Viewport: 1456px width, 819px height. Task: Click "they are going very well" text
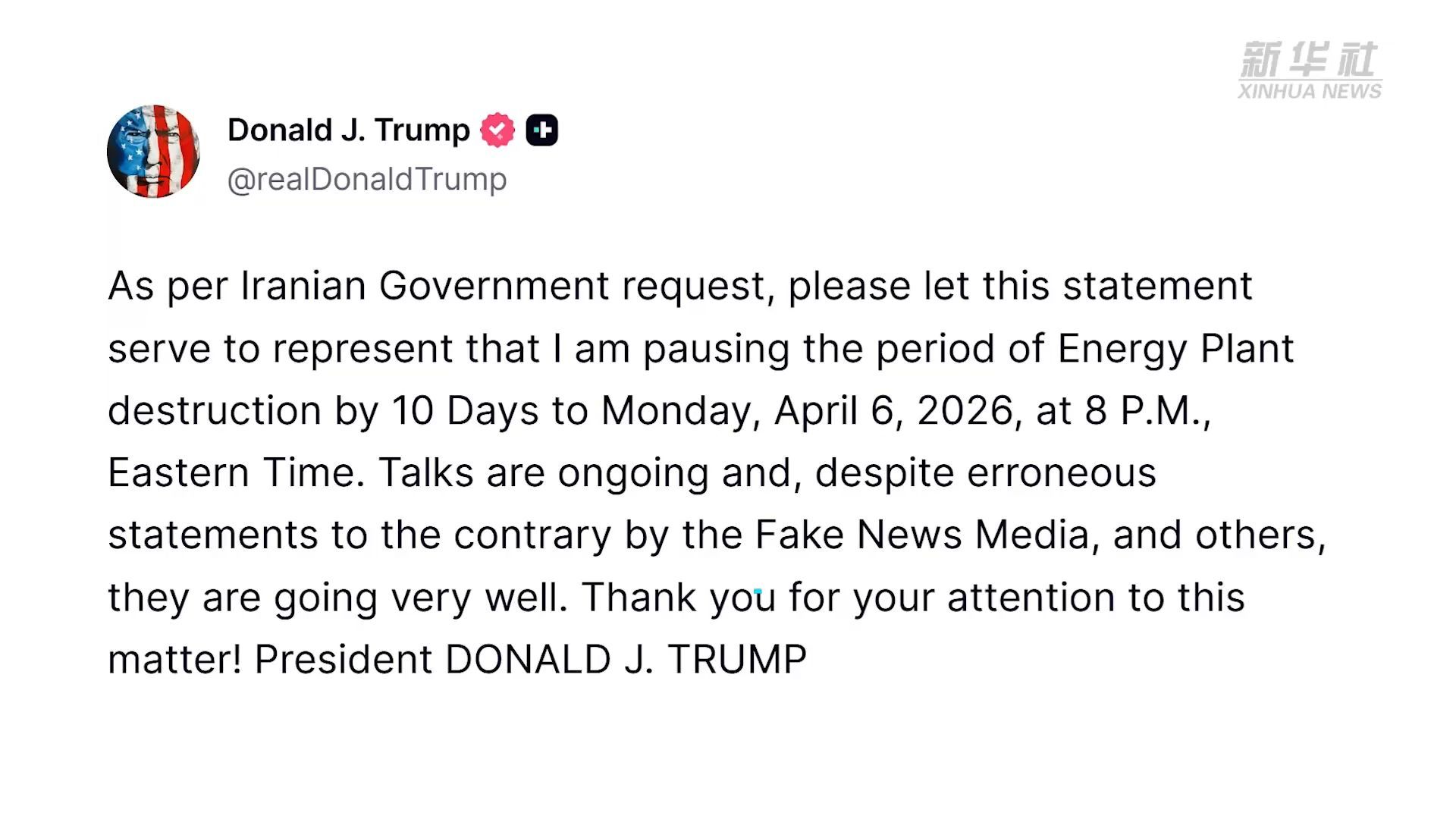pyautogui.click(x=337, y=598)
